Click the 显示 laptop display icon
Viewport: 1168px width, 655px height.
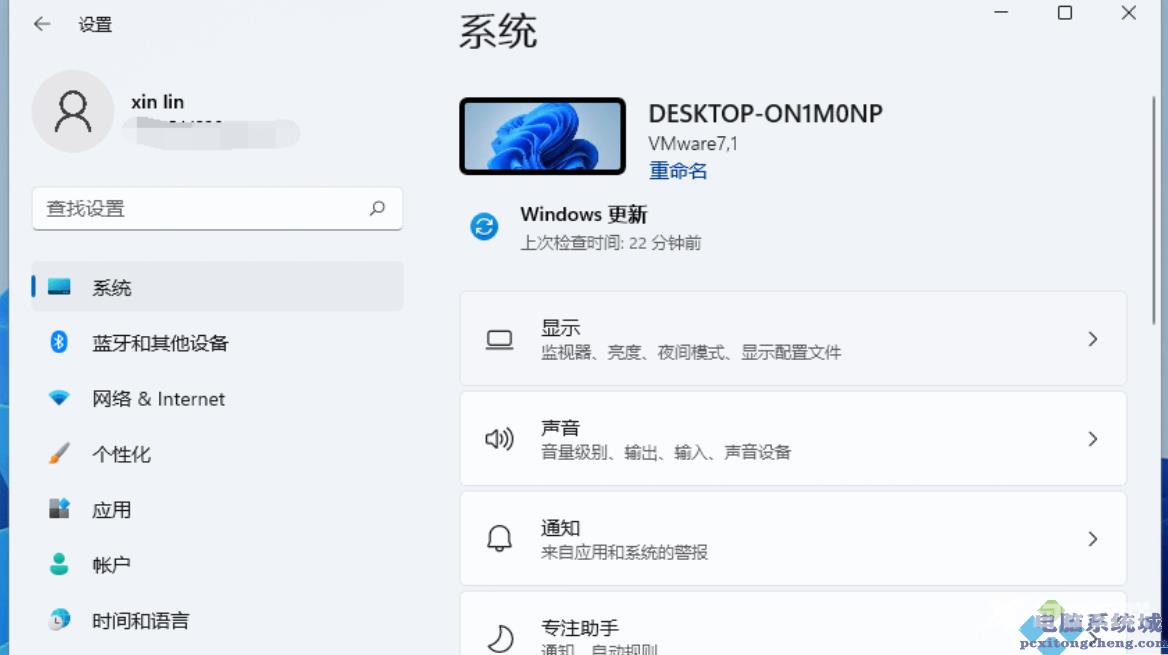pyautogui.click(x=499, y=340)
